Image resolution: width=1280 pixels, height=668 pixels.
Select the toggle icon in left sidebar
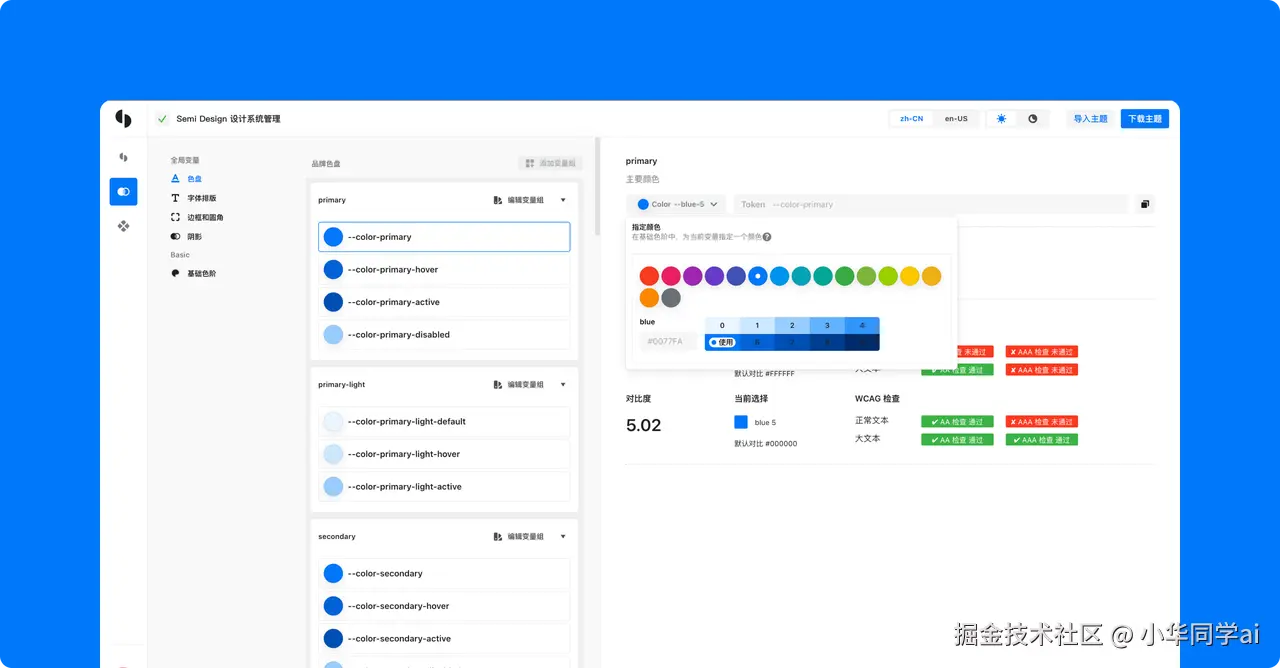[x=123, y=191]
